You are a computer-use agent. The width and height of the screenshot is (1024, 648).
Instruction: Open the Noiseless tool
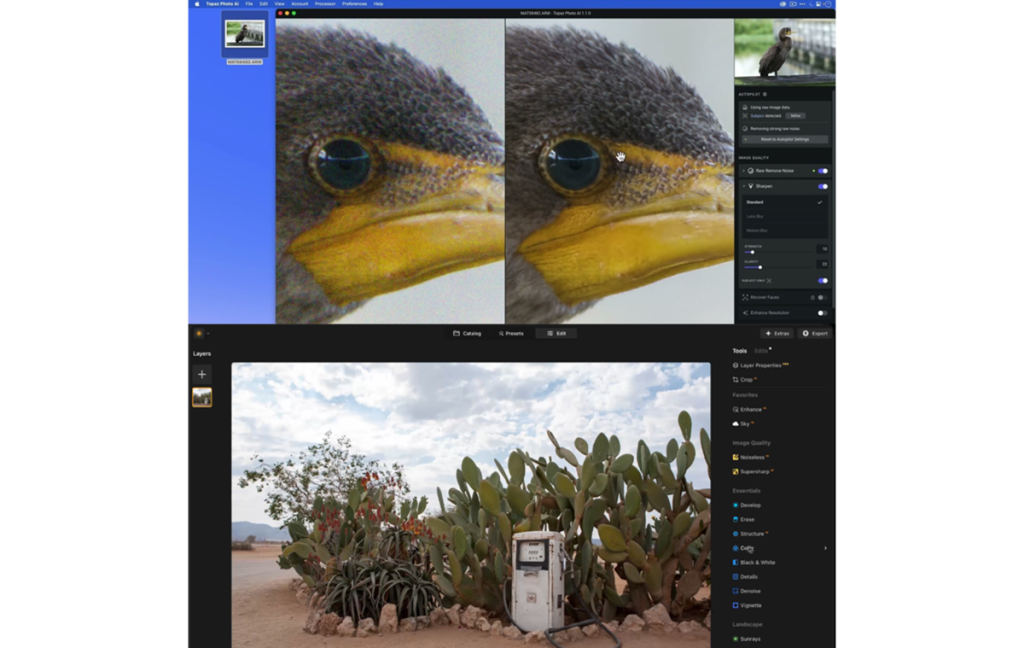[750, 457]
